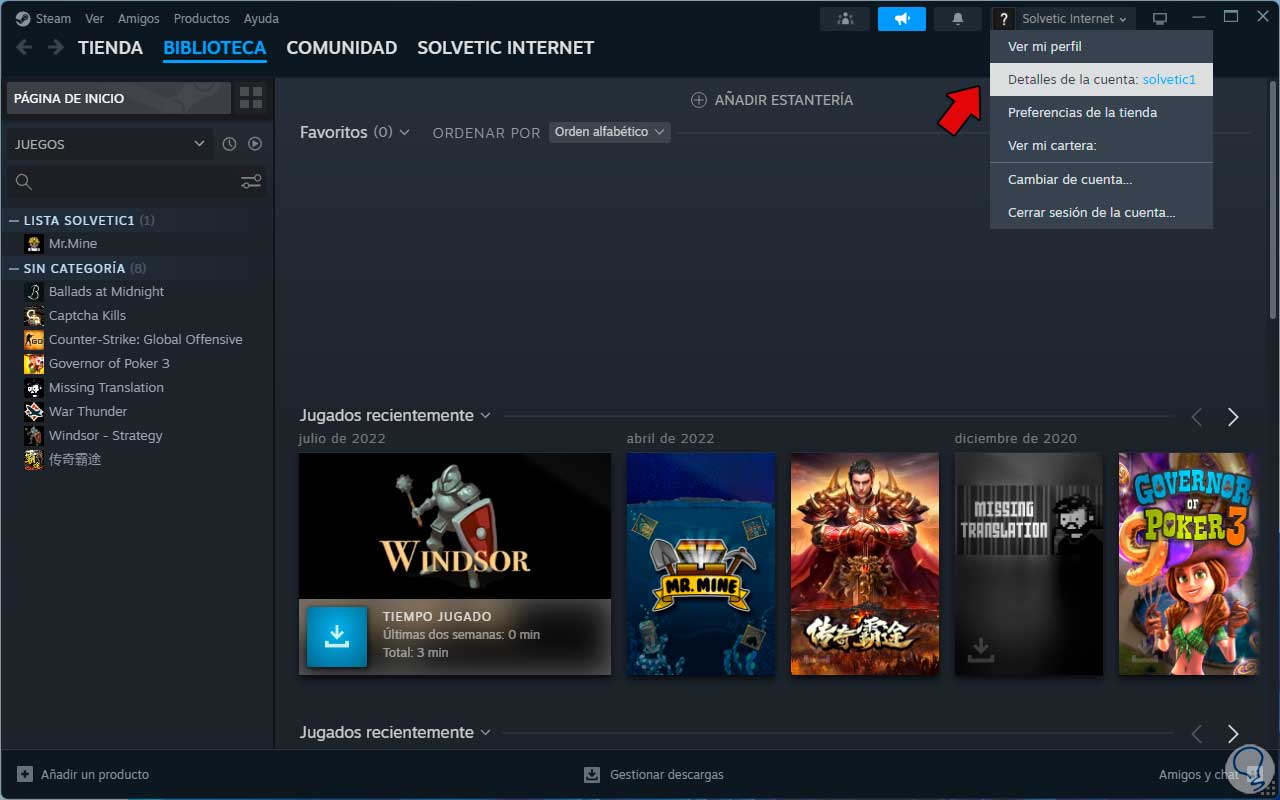
Task: Choose Ver mi cartera from the menu
Action: point(1101,145)
